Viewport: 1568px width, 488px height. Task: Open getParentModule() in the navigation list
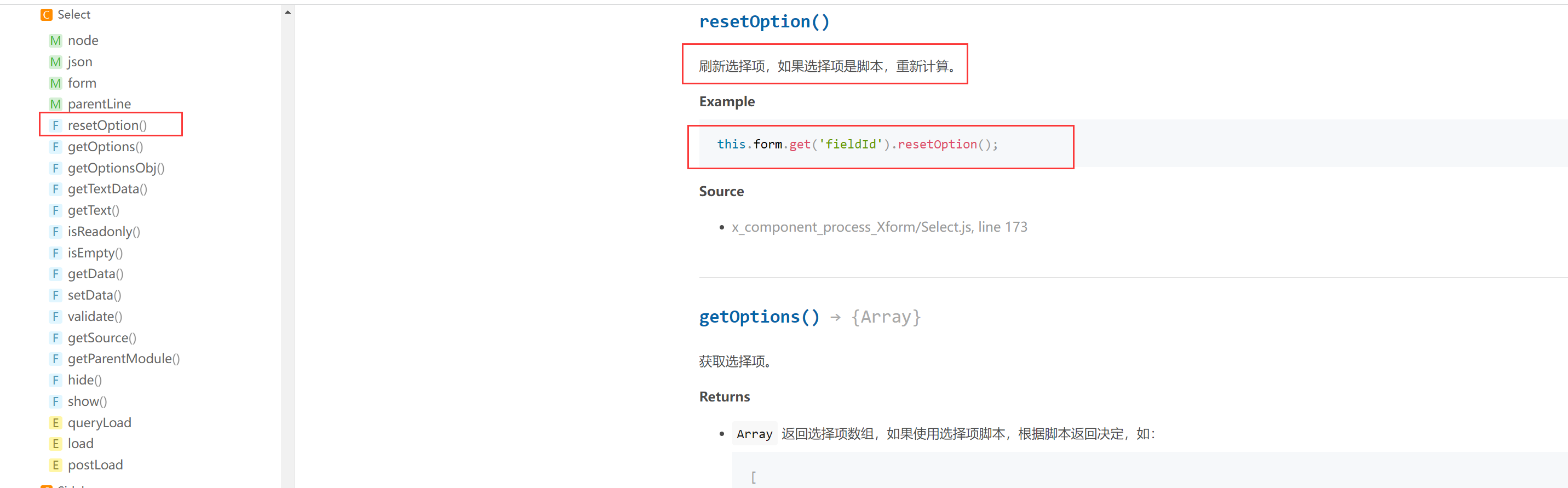click(124, 359)
